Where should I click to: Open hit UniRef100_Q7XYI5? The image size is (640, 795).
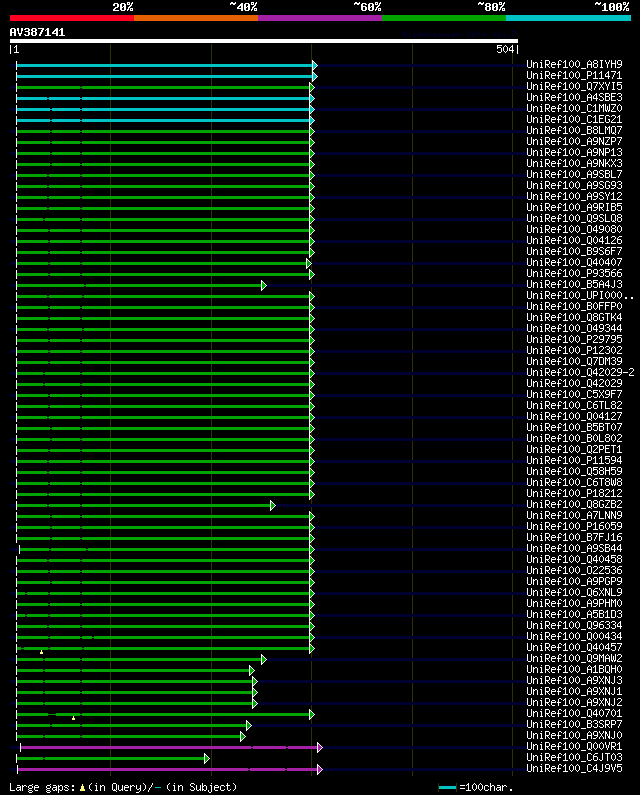pos(574,87)
